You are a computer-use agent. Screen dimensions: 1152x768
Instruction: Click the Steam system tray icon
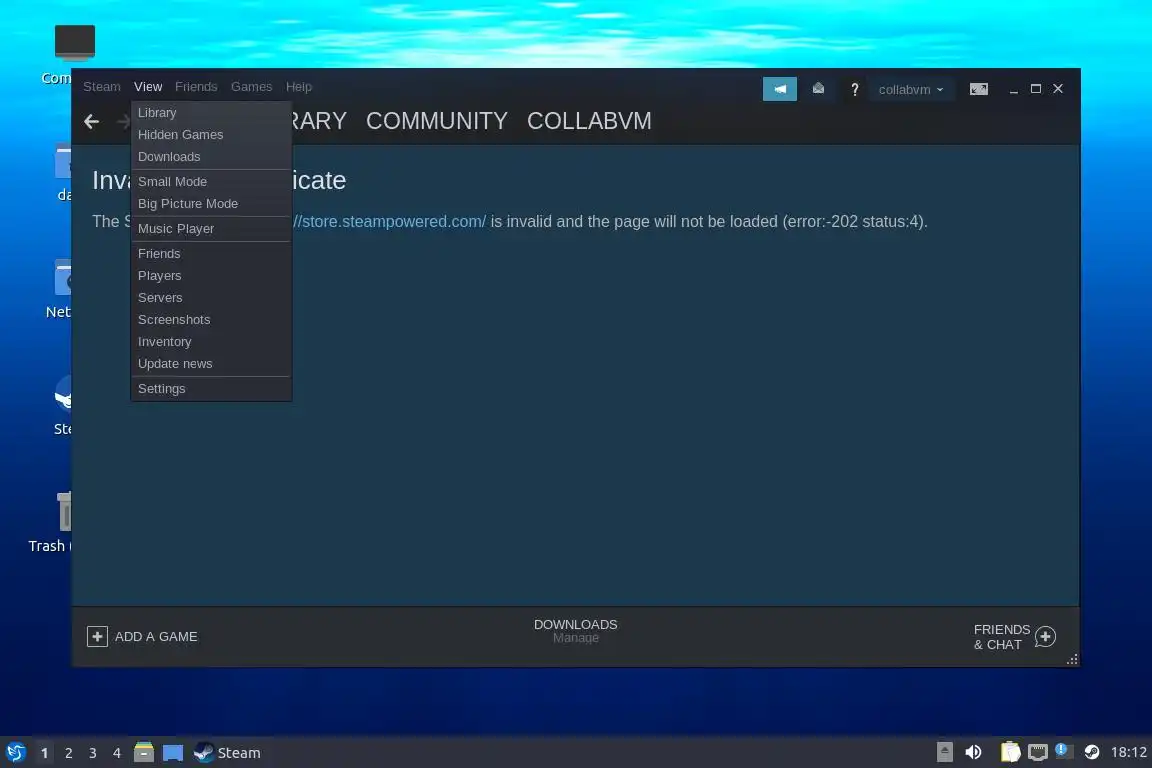tap(1092, 752)
